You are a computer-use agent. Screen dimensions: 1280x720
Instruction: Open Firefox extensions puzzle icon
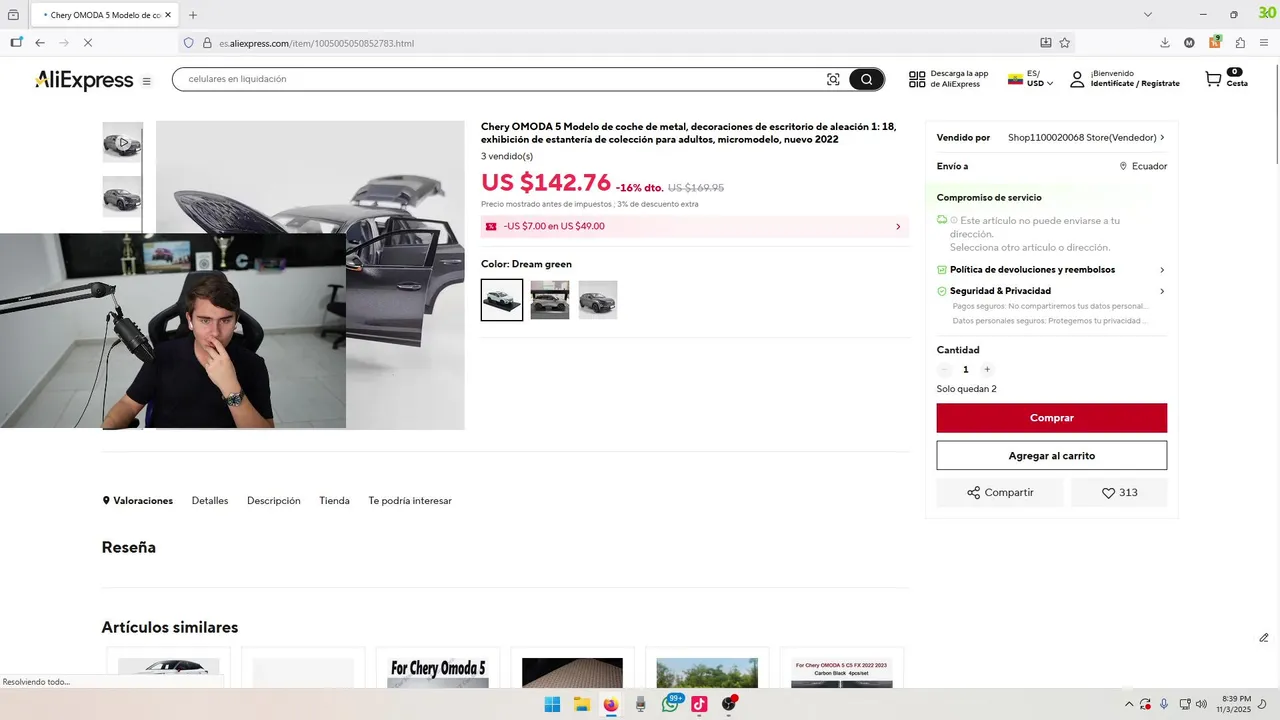point(1240,43)
